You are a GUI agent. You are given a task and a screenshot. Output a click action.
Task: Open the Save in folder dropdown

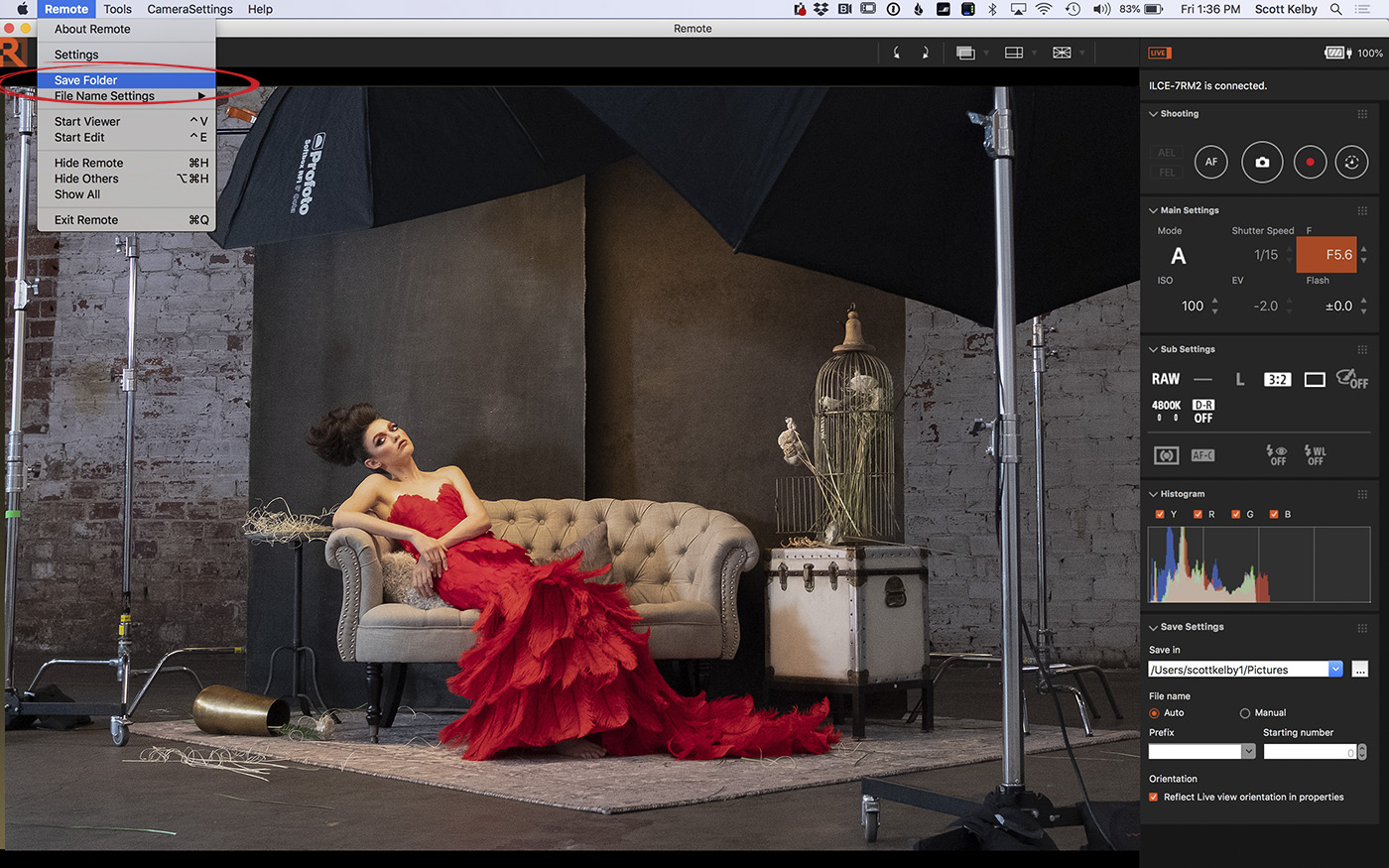(1337, 669)
